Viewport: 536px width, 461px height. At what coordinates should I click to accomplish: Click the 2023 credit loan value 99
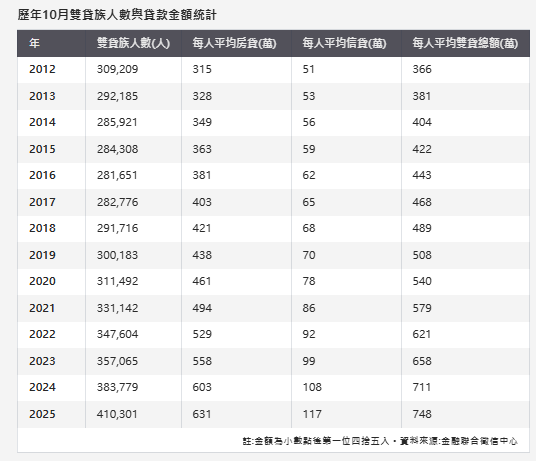point(309,361)
